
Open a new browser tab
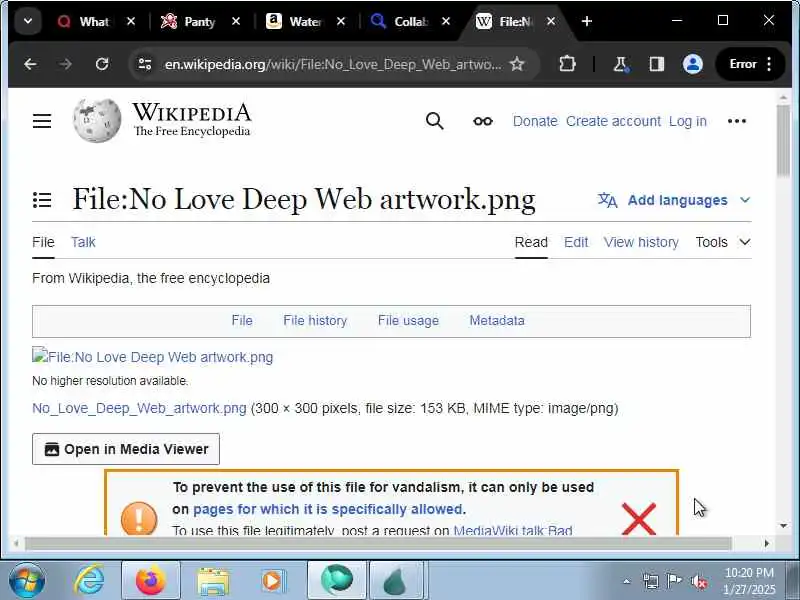click(587, 21)
